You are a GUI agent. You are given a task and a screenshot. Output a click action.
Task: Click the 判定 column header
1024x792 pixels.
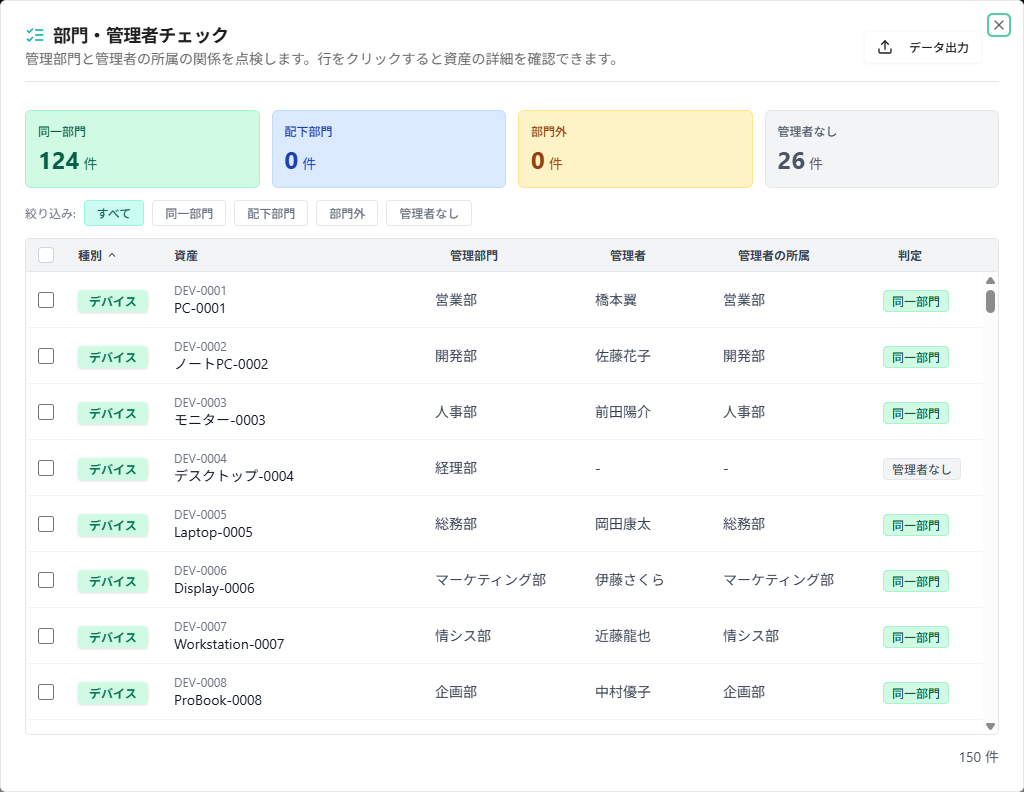pos(910,255)
